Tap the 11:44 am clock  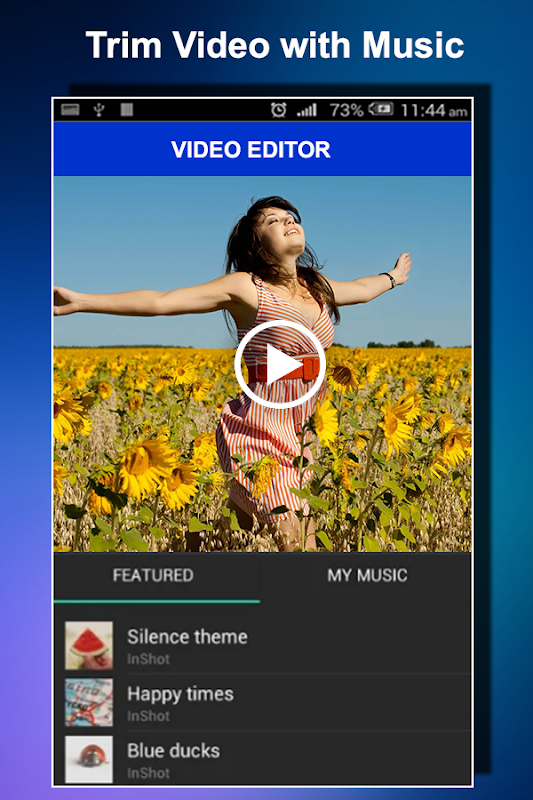click(x=434, y=110)
